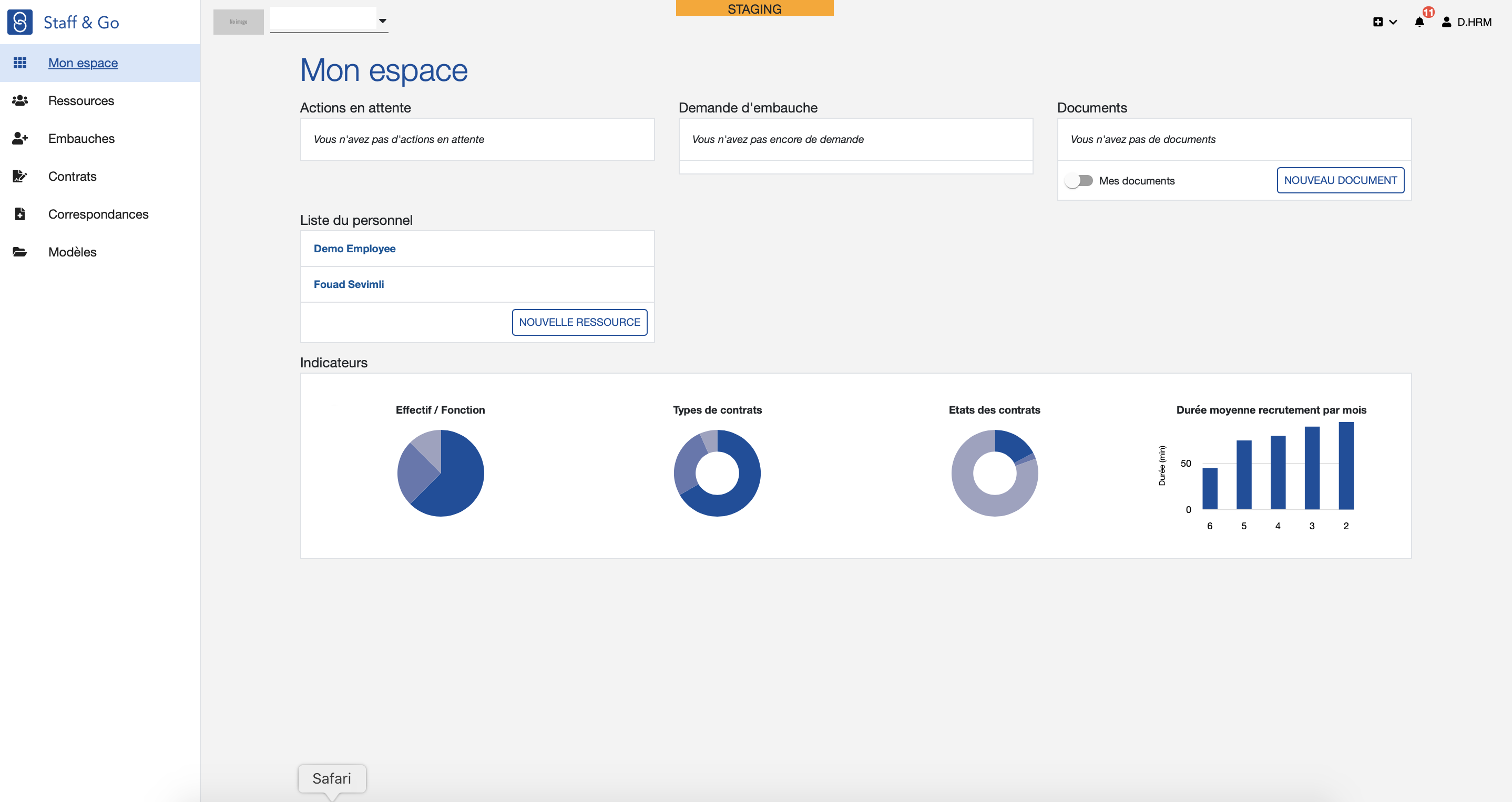Image resolution: width=1512 pixels, height=802 pixels.
Task: Click the Staff & Go logo icon
Action: click(x=20, y=22)
